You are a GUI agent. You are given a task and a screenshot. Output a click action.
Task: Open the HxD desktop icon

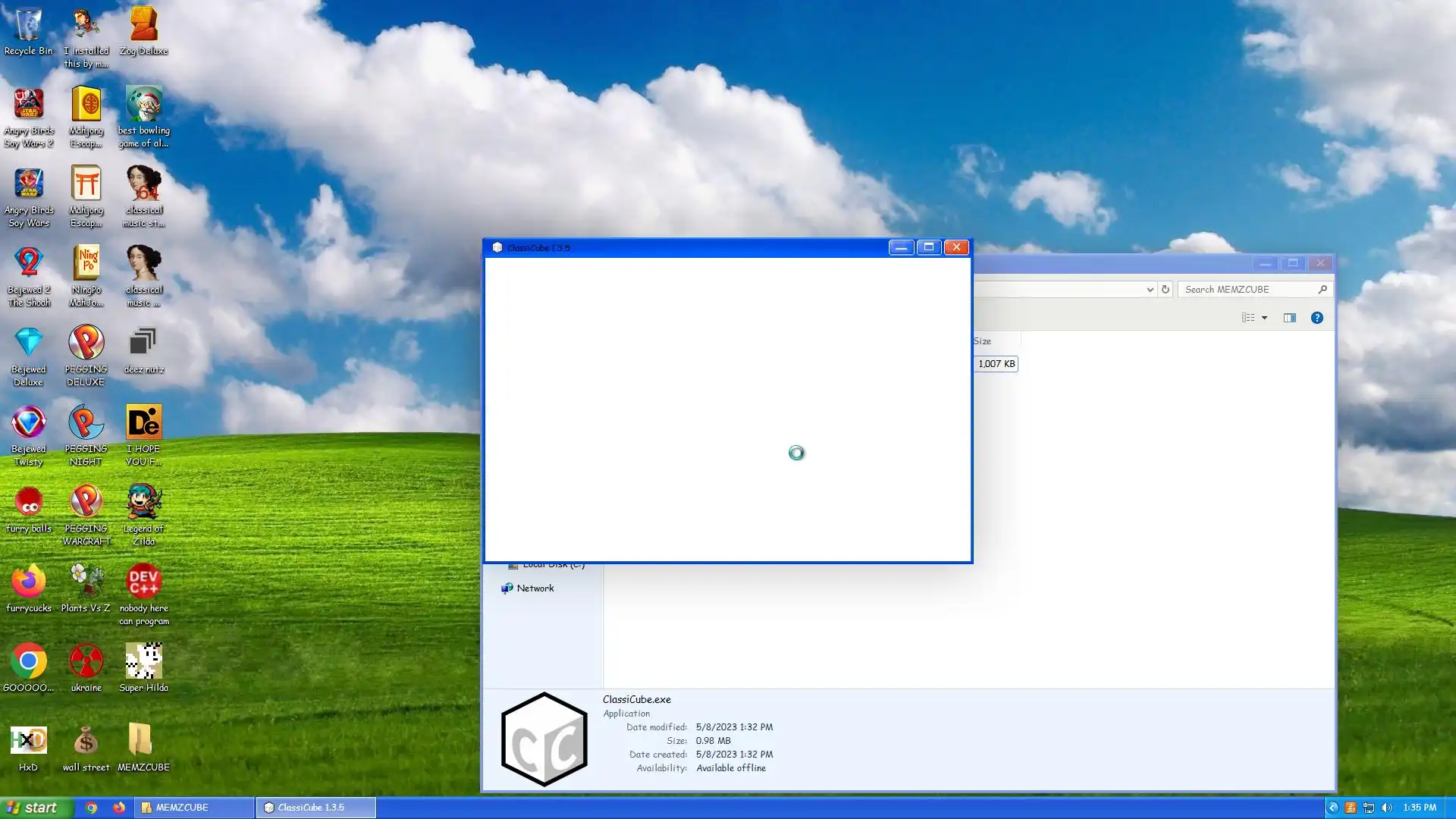[28, 742]
